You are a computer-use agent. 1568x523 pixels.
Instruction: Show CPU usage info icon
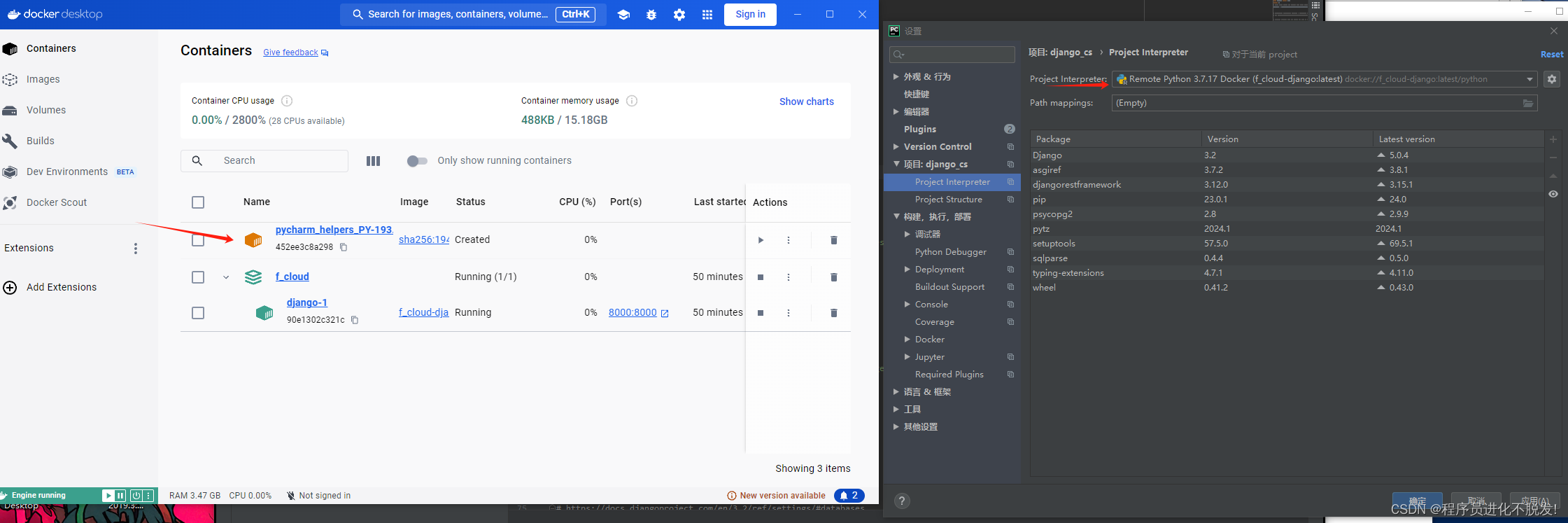(x=287, y=101)
